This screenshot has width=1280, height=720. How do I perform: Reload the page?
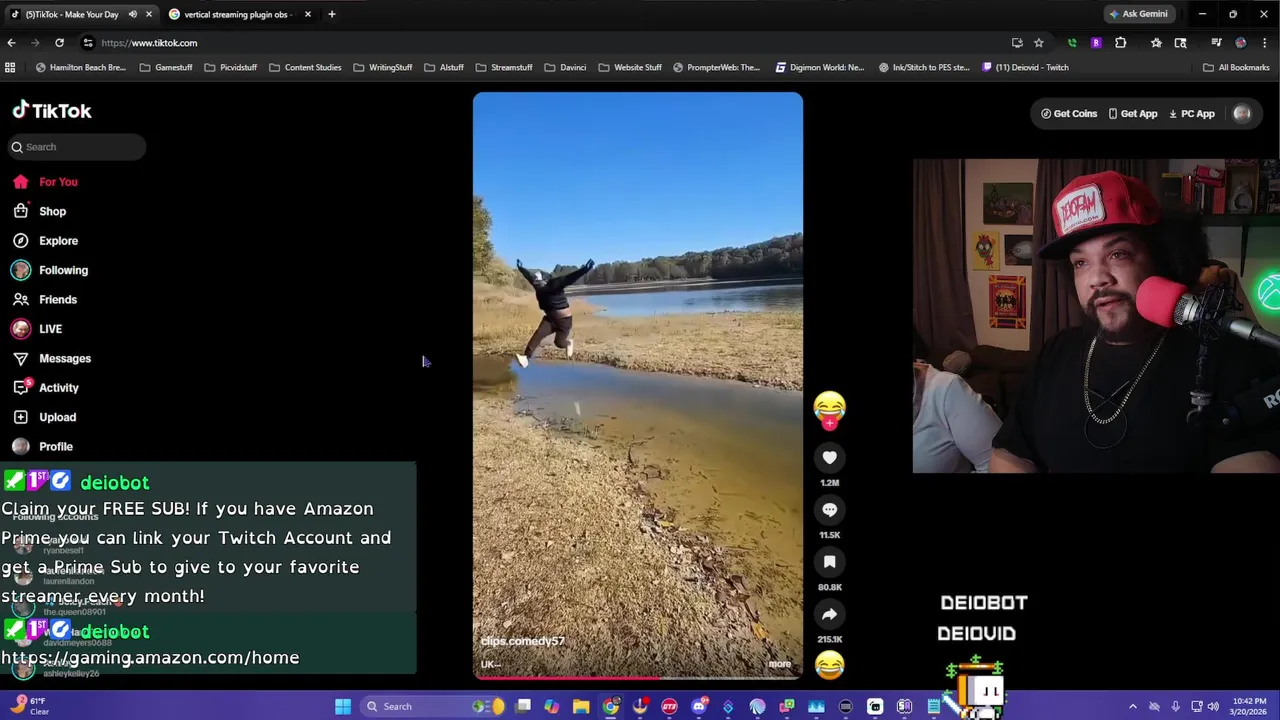59,43
